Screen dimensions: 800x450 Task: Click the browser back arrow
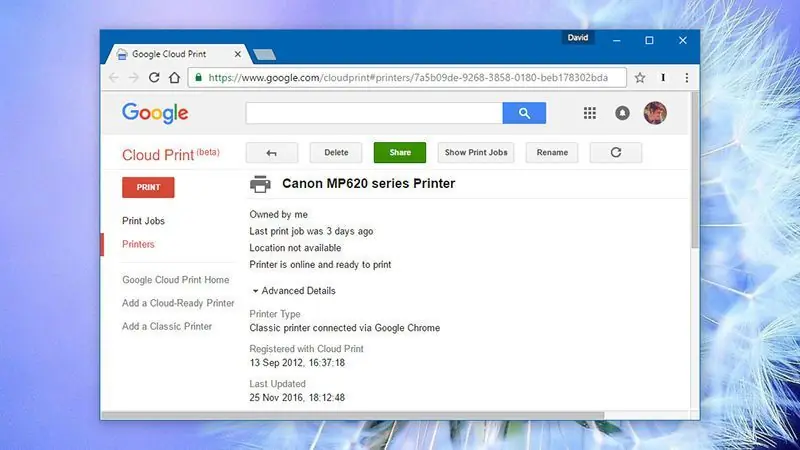pyautogui.click(x=113, y=78)
